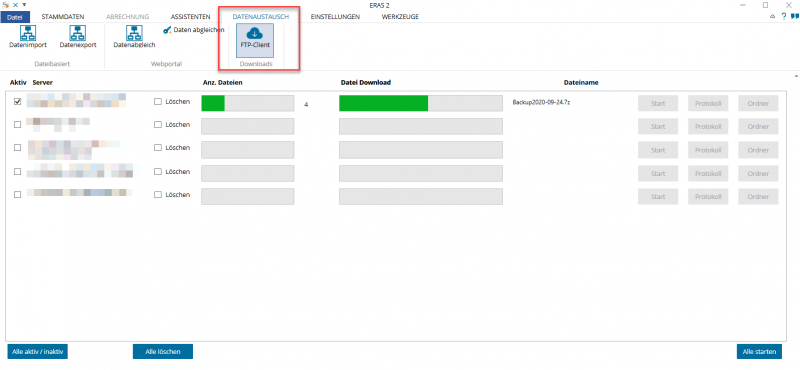This screenshot has height=370, width=800.
Task: Click the Downloads group label
Action: 256,64
